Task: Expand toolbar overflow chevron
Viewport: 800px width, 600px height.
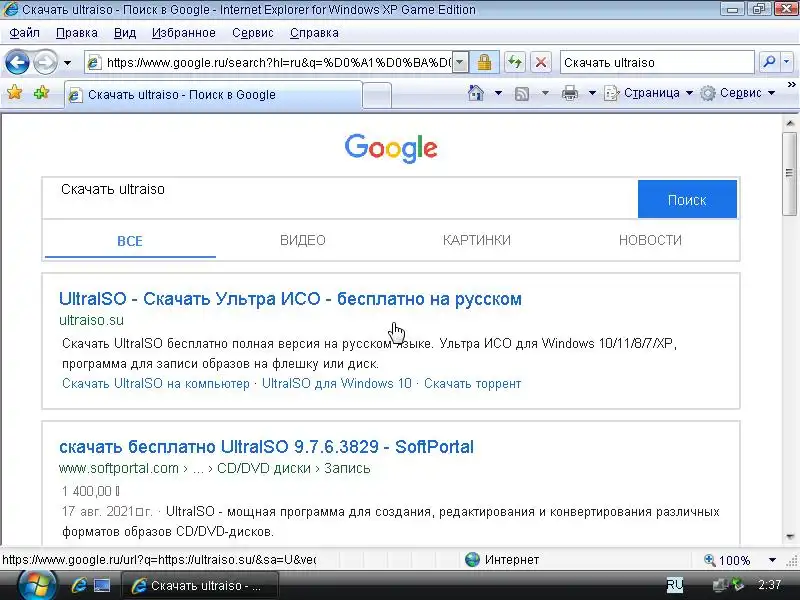Action: [791, 84]
